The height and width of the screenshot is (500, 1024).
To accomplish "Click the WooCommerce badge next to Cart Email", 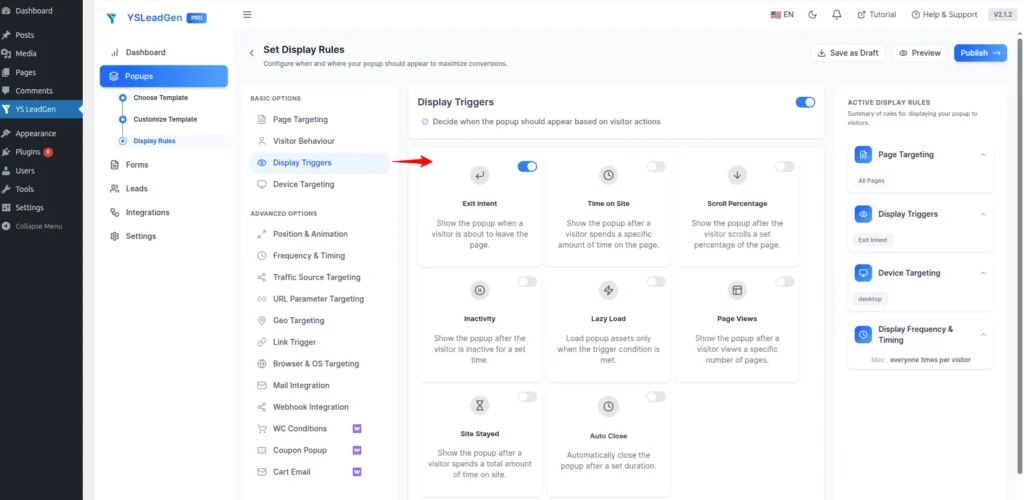I will point(357,472).
